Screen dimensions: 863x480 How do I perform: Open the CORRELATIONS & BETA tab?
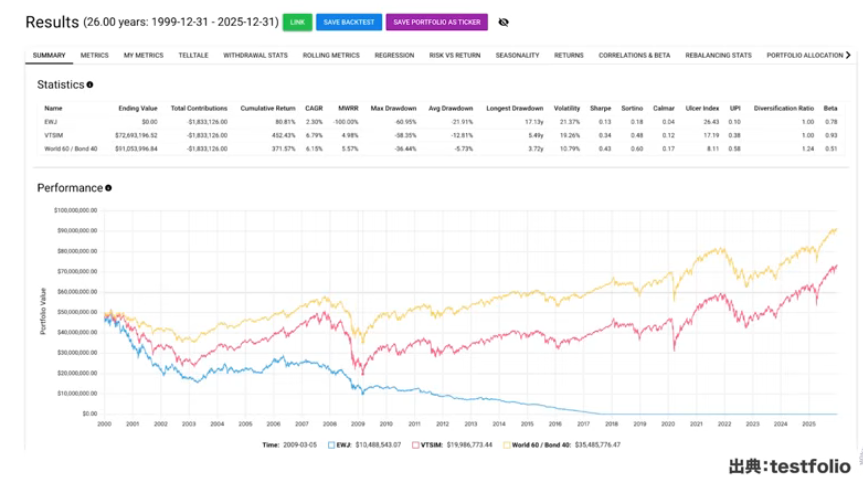(x=634, y=56)
